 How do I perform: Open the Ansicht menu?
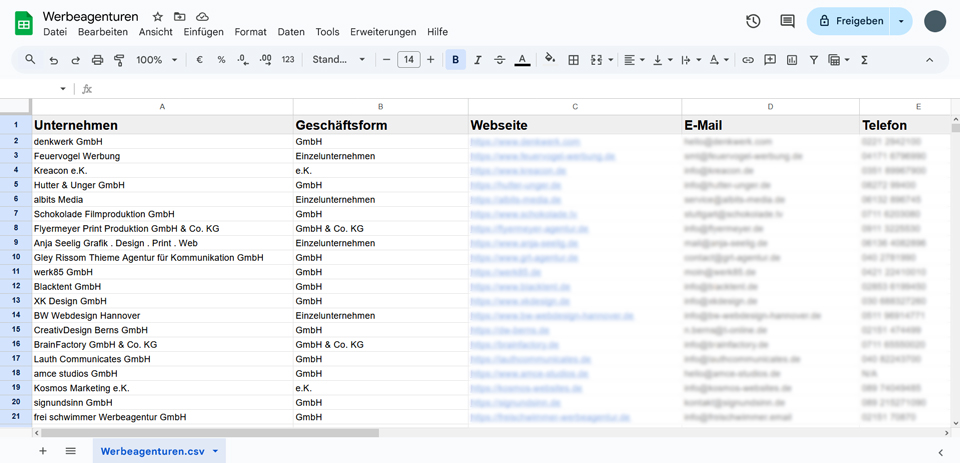(156, 32)
